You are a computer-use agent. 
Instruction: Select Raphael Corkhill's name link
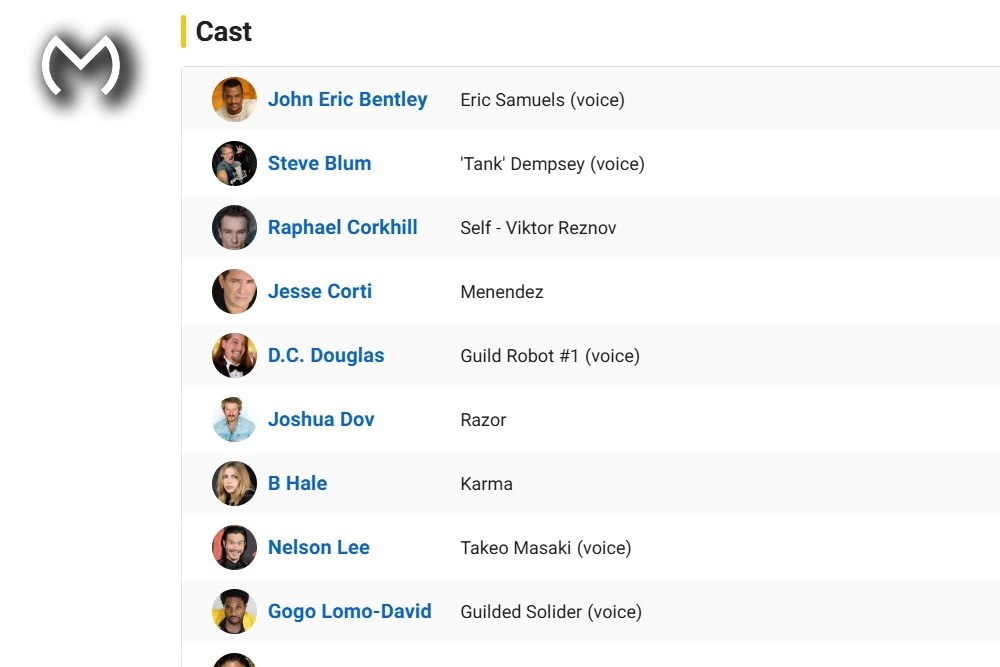click(342, 227)
